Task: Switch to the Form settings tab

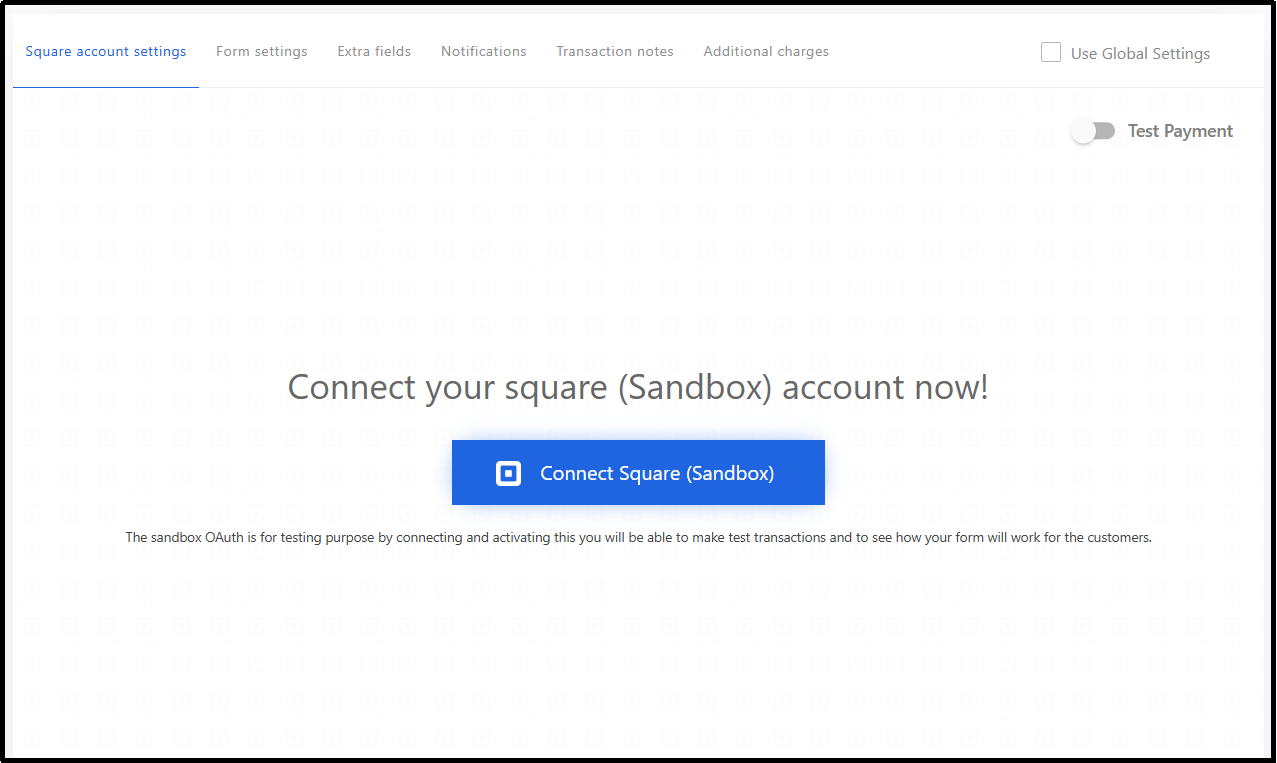Action: point(261,51)
